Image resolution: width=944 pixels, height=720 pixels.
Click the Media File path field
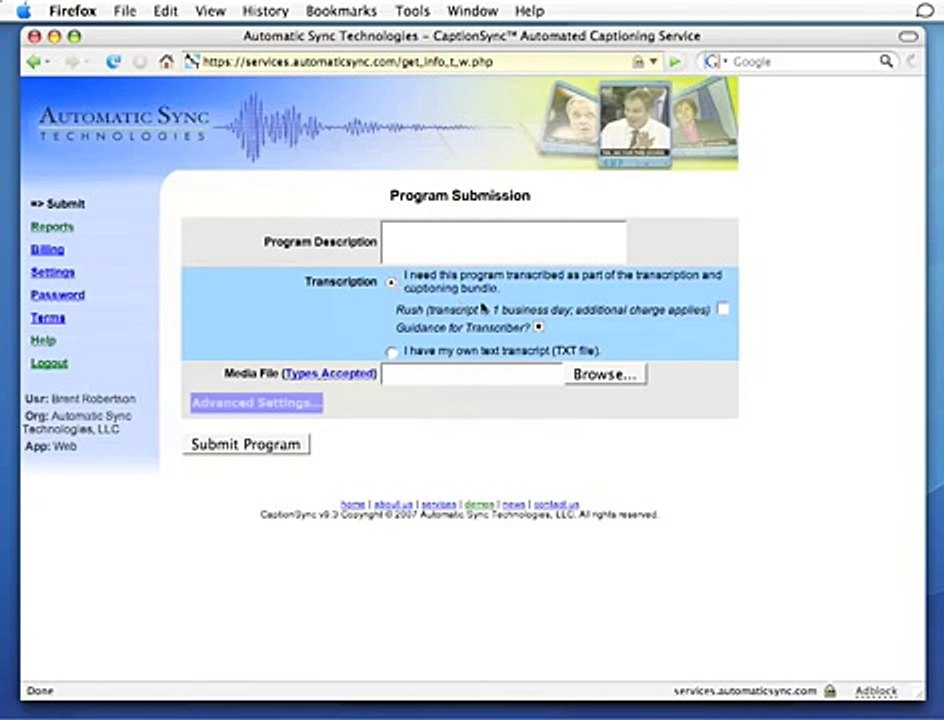pyautogui.click(x=473, y=374)
